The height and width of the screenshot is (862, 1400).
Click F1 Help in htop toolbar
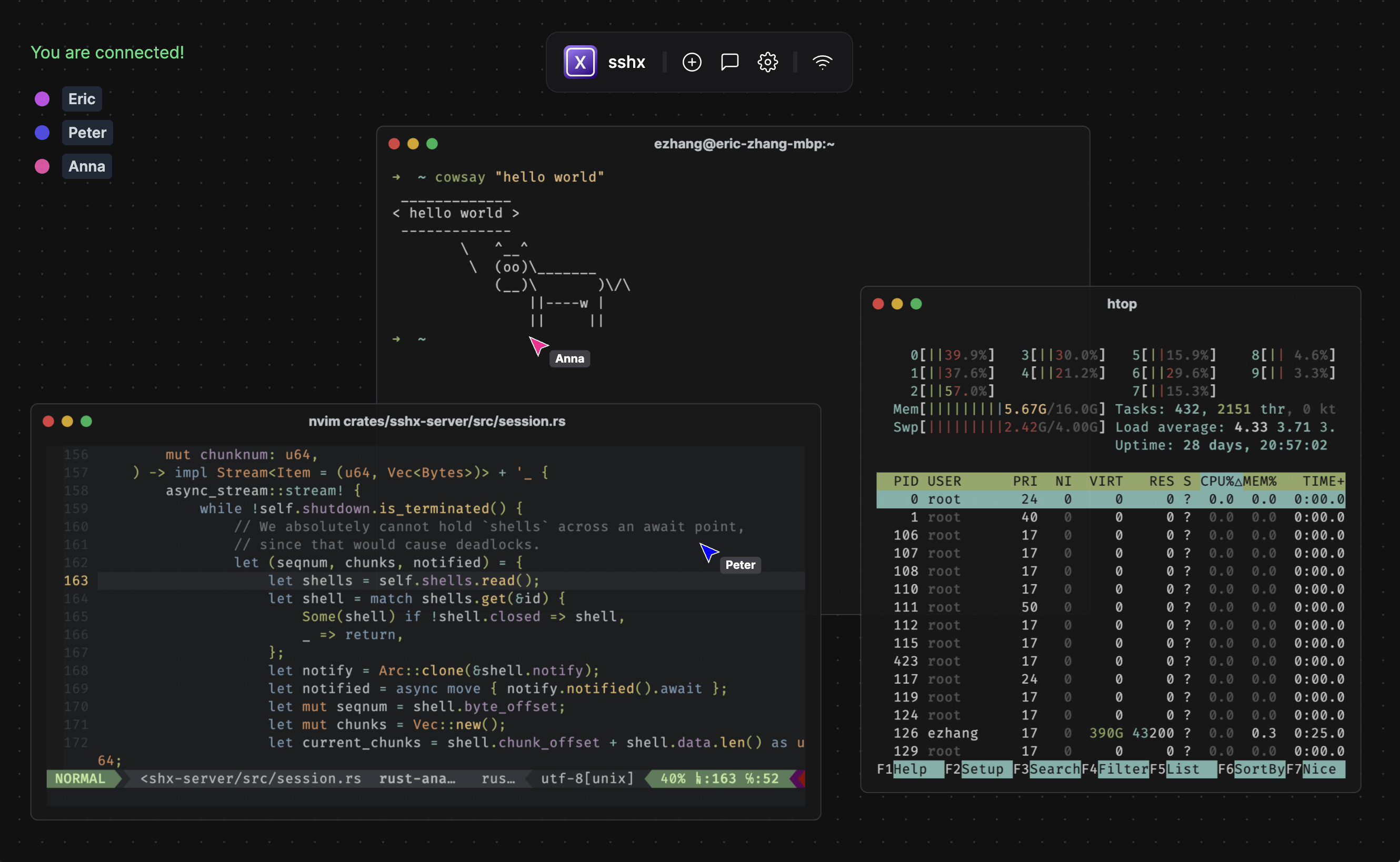905,769
